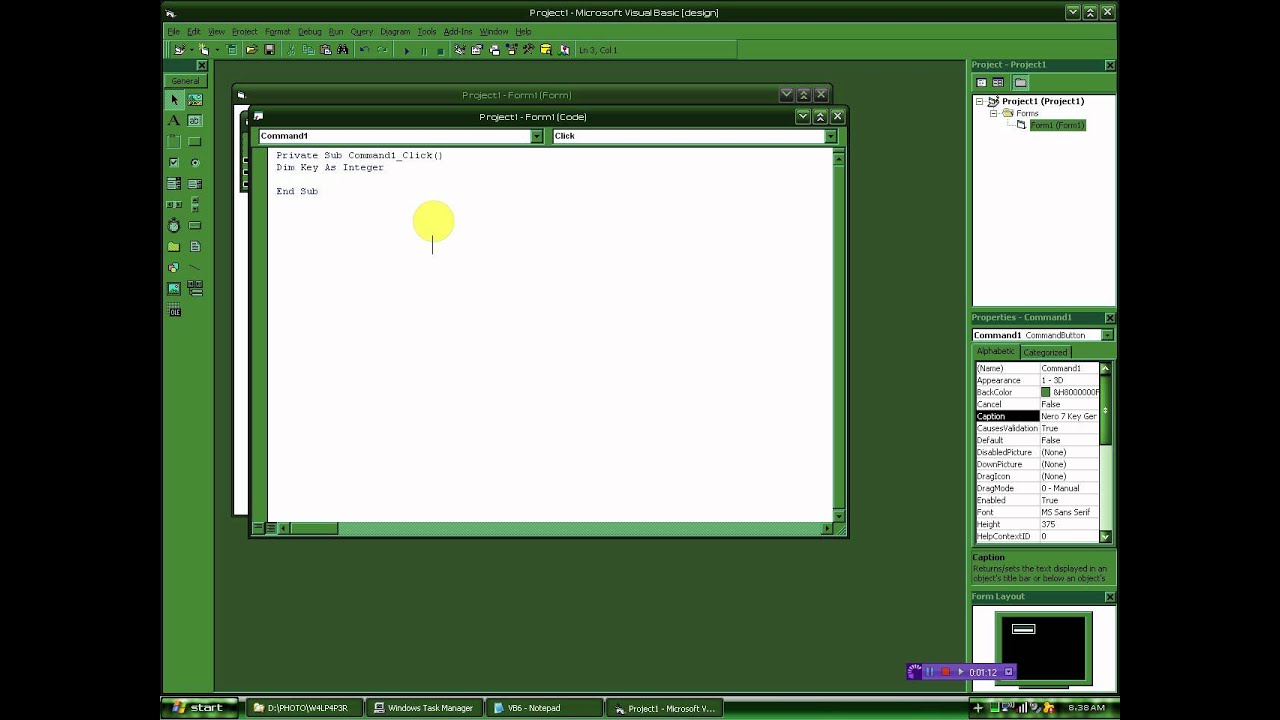
Task: Toggle Full Module View in code window
Action: click(x=270, y=528)
